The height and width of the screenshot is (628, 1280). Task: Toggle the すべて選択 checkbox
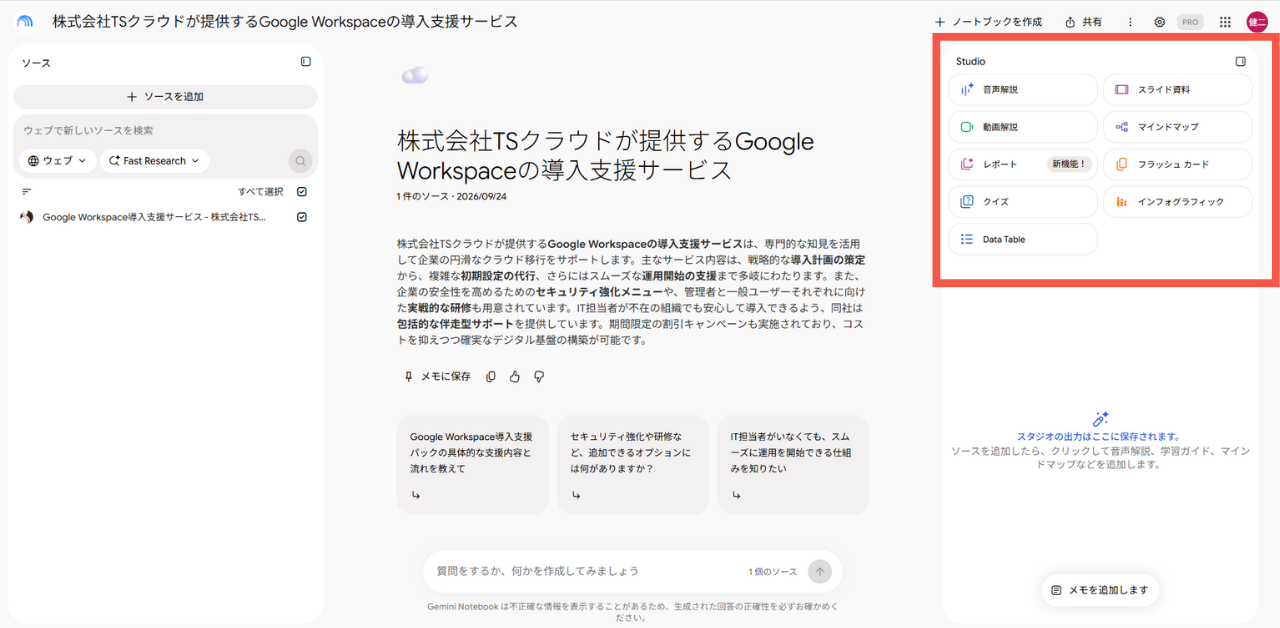click(x=302, y=192)
